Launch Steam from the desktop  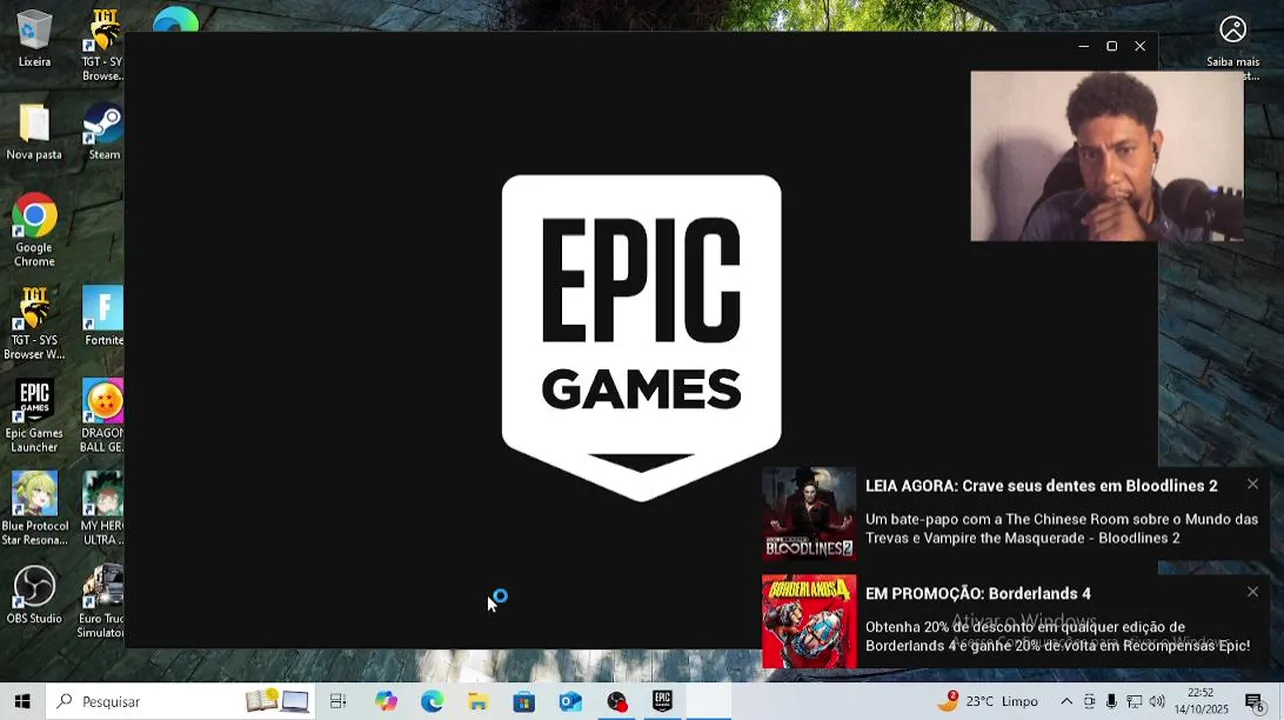click(x=103, y=132)
